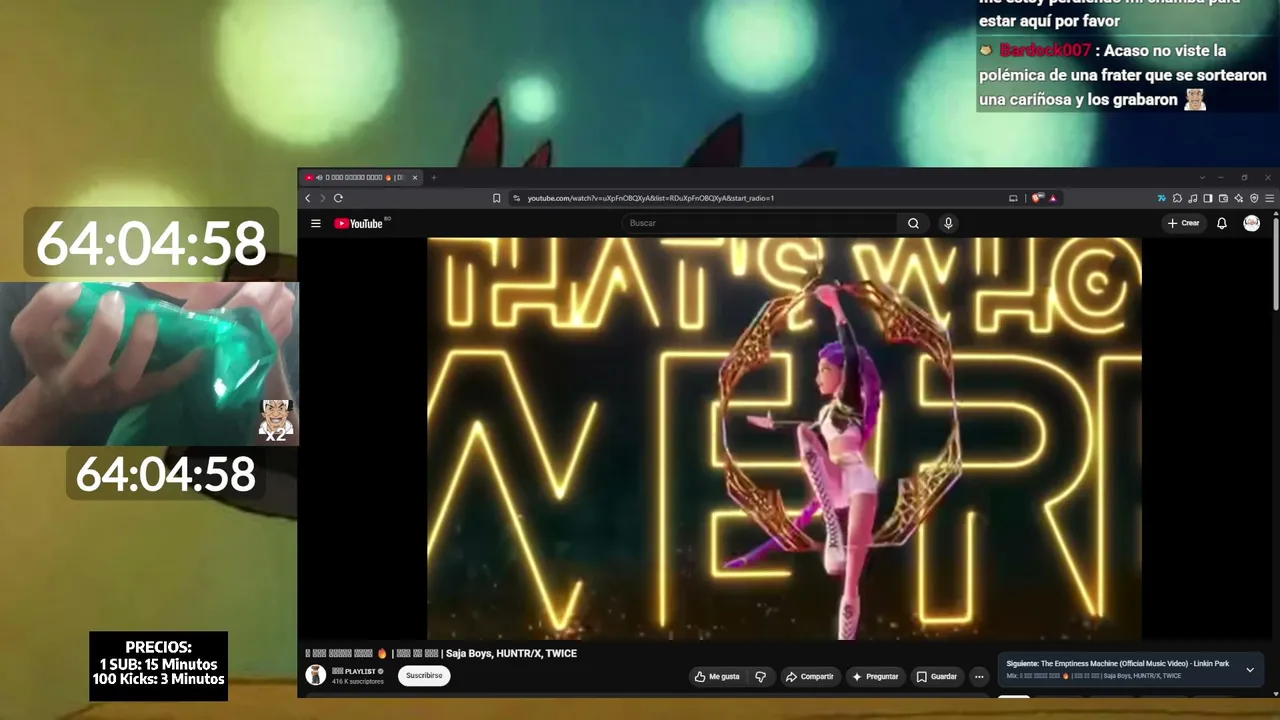Image resolution: width=1280 pixels, height=720 pixels.
Task: Go back in the browser history
Action: [308, 198]
